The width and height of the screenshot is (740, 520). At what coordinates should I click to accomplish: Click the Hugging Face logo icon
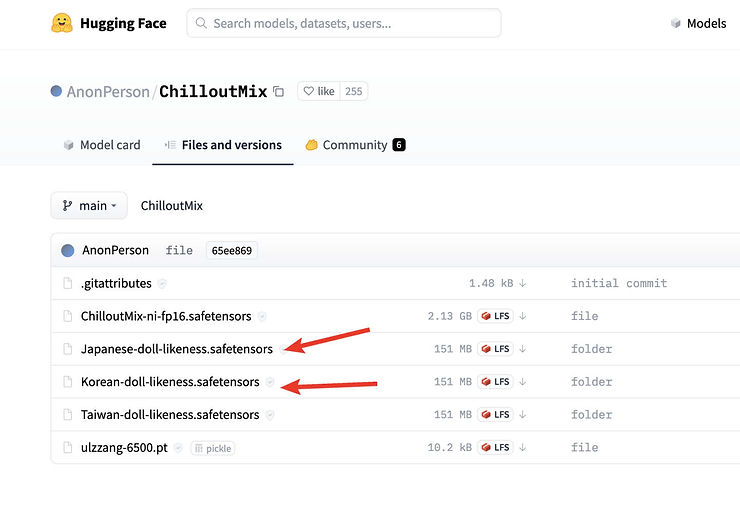click(62, 23)
